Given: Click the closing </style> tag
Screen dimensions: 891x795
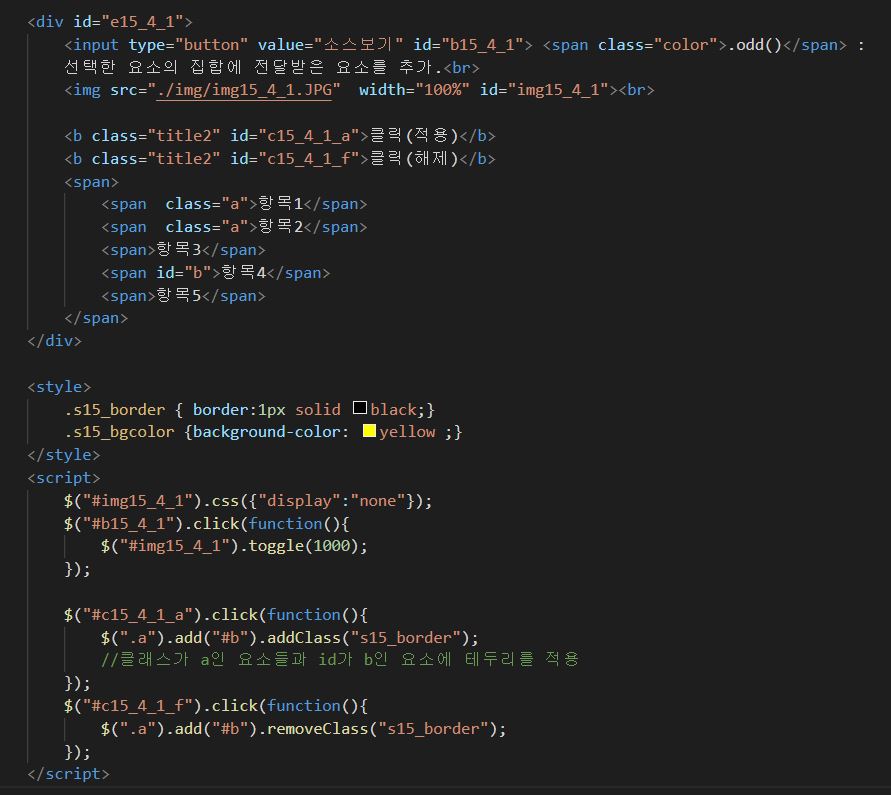Looking at the screenshot, I should 64,455.
